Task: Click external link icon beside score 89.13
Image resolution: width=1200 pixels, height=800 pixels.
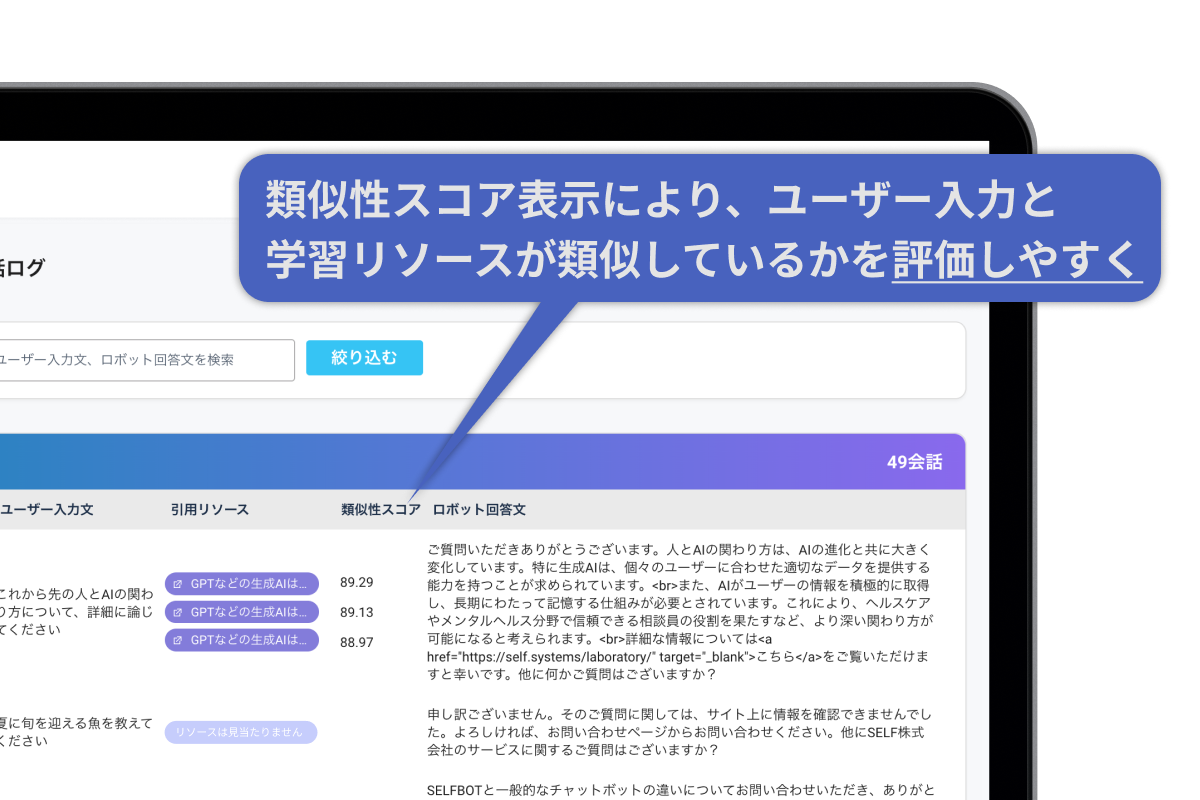Action: pyautogui.click(x=178, y=612)
